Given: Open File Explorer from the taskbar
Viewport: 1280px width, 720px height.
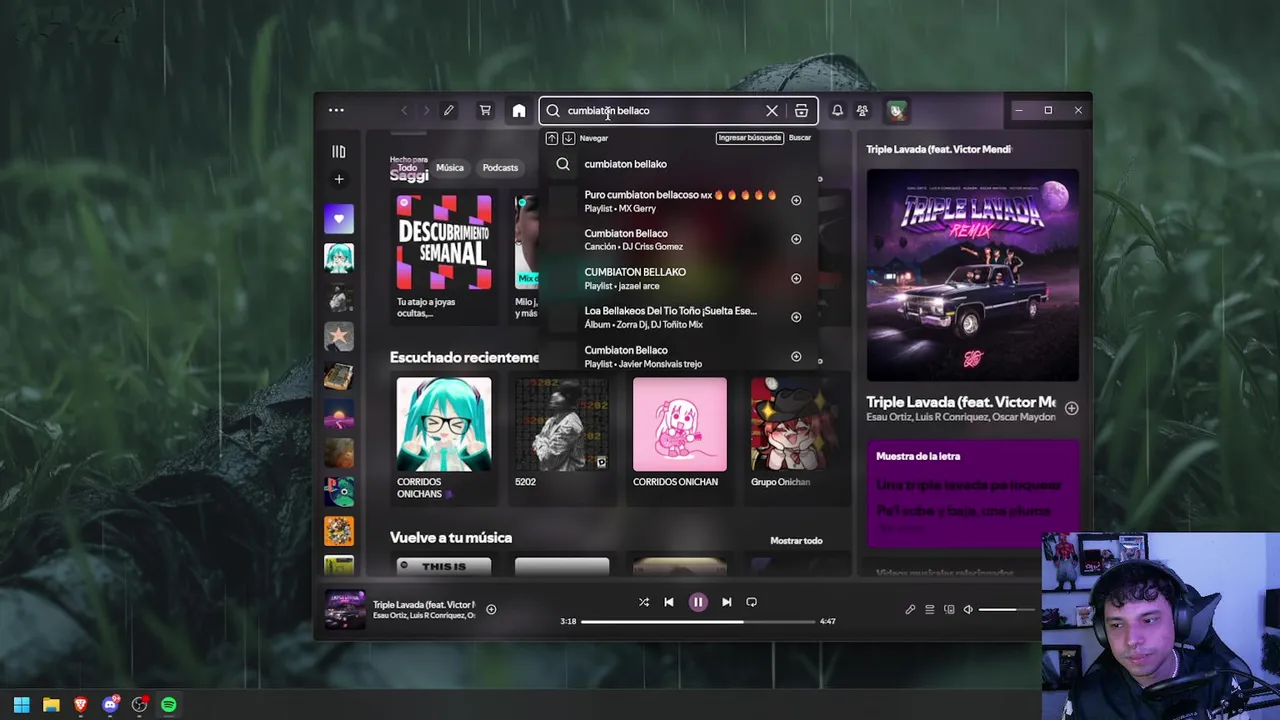Looking at the screenshot, I should 51,705.
